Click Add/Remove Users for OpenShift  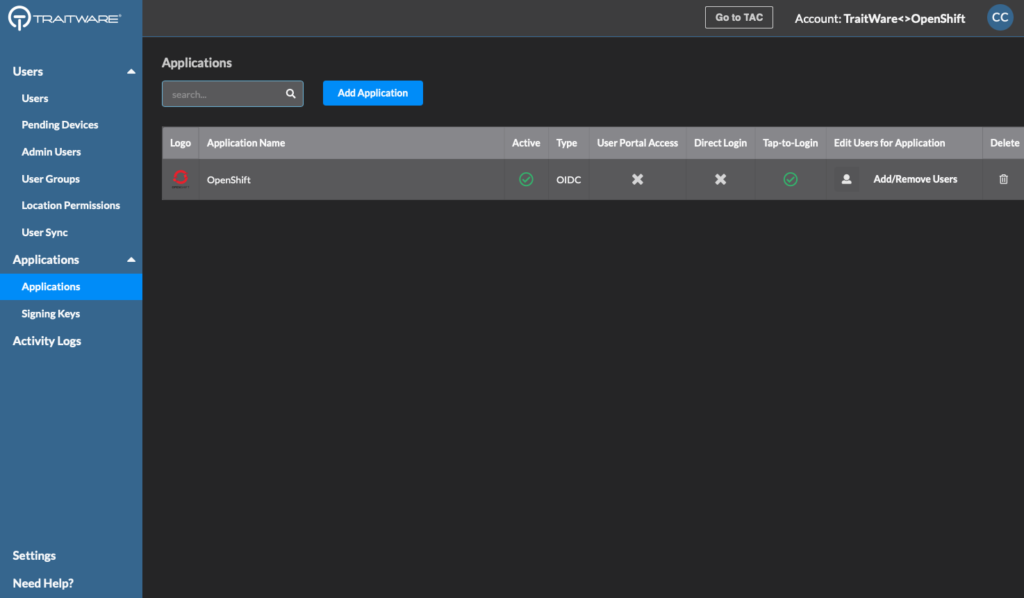point(915,179)
